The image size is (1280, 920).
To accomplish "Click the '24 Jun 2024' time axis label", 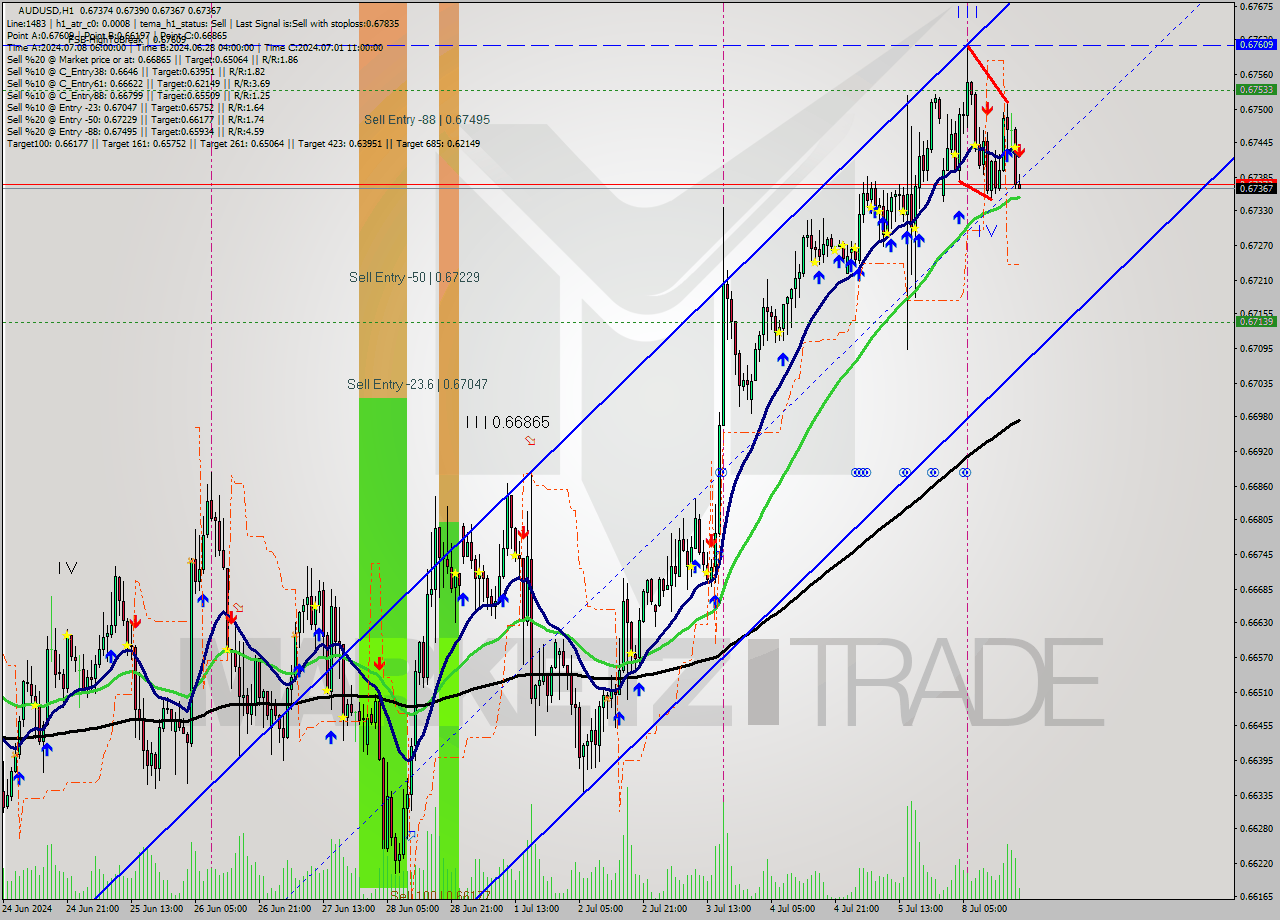I will pos(27,909).
